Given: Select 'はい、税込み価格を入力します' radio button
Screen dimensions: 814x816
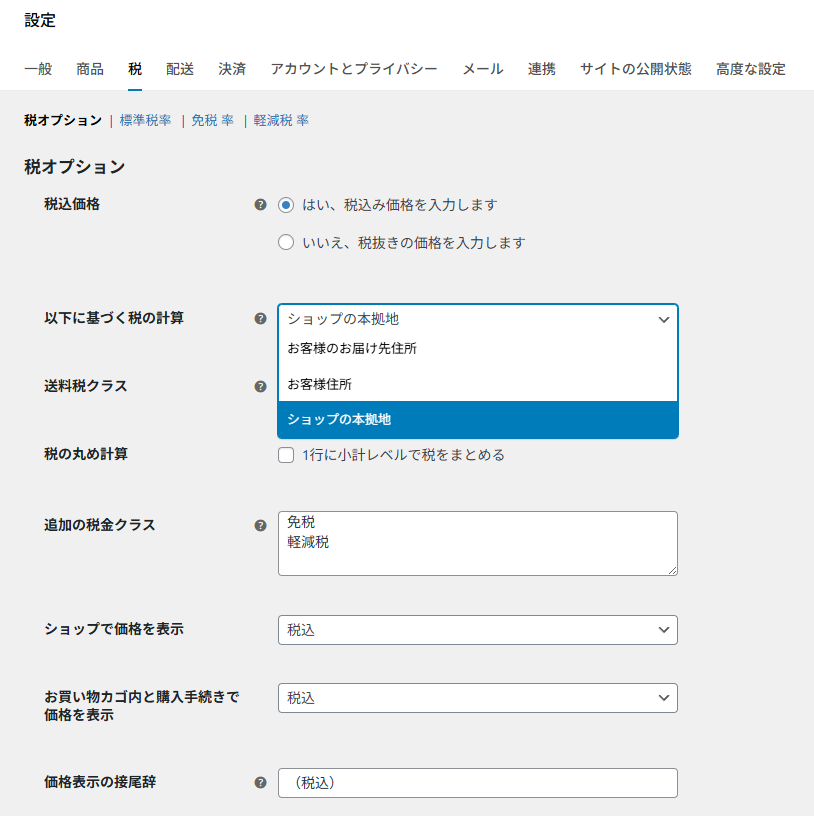Looking at the screenshot, I should (286, 205).
